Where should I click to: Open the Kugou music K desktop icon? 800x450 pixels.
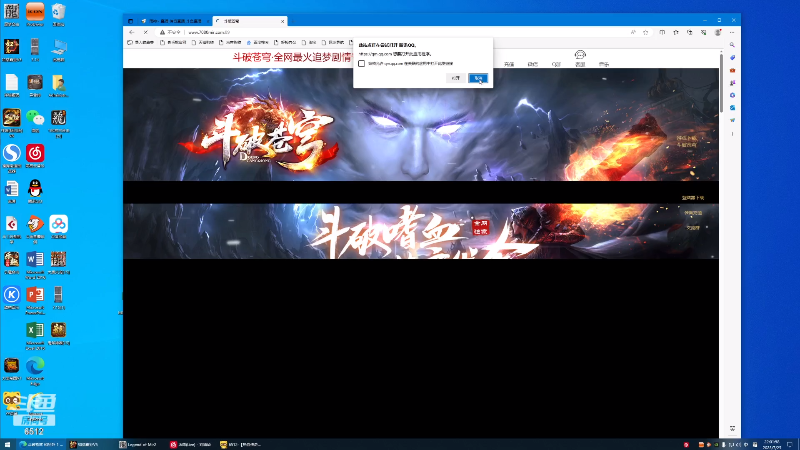point(11,297)
